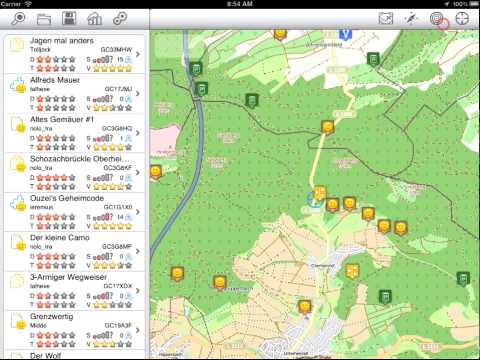Image resolution: width=480 pixels, height=360 pixels.
Task: Open details chevron for Schozachbrückle Oberhei...
Action: [138, 172]
